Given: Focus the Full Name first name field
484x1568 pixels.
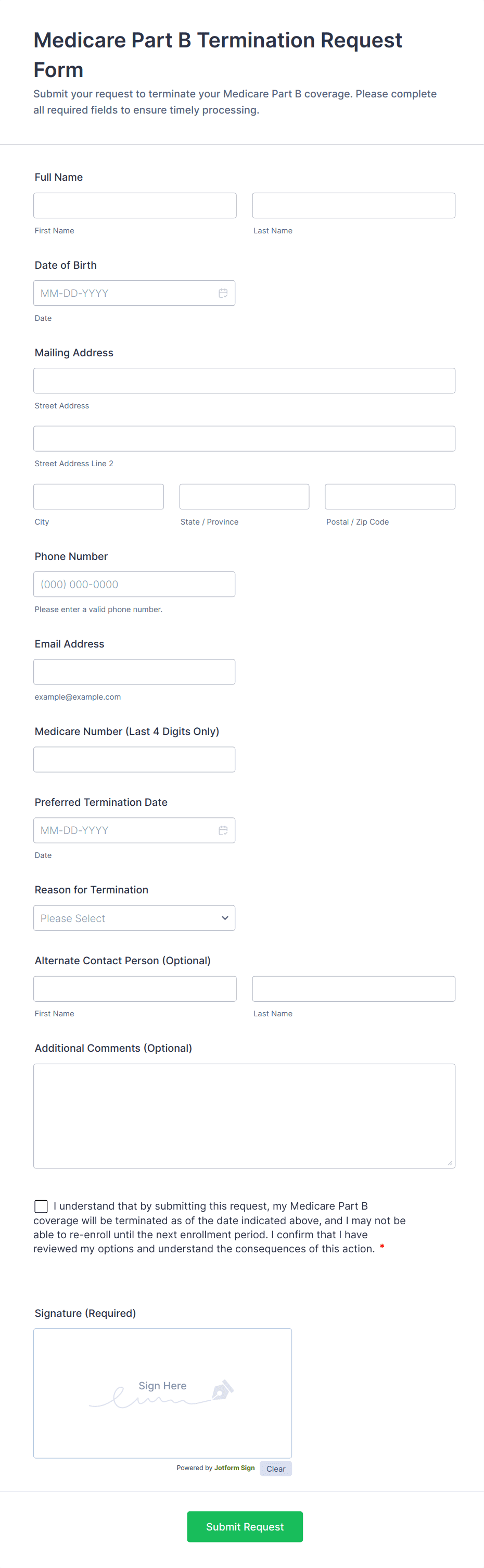Looking at the screenshot, I should 135,206.
